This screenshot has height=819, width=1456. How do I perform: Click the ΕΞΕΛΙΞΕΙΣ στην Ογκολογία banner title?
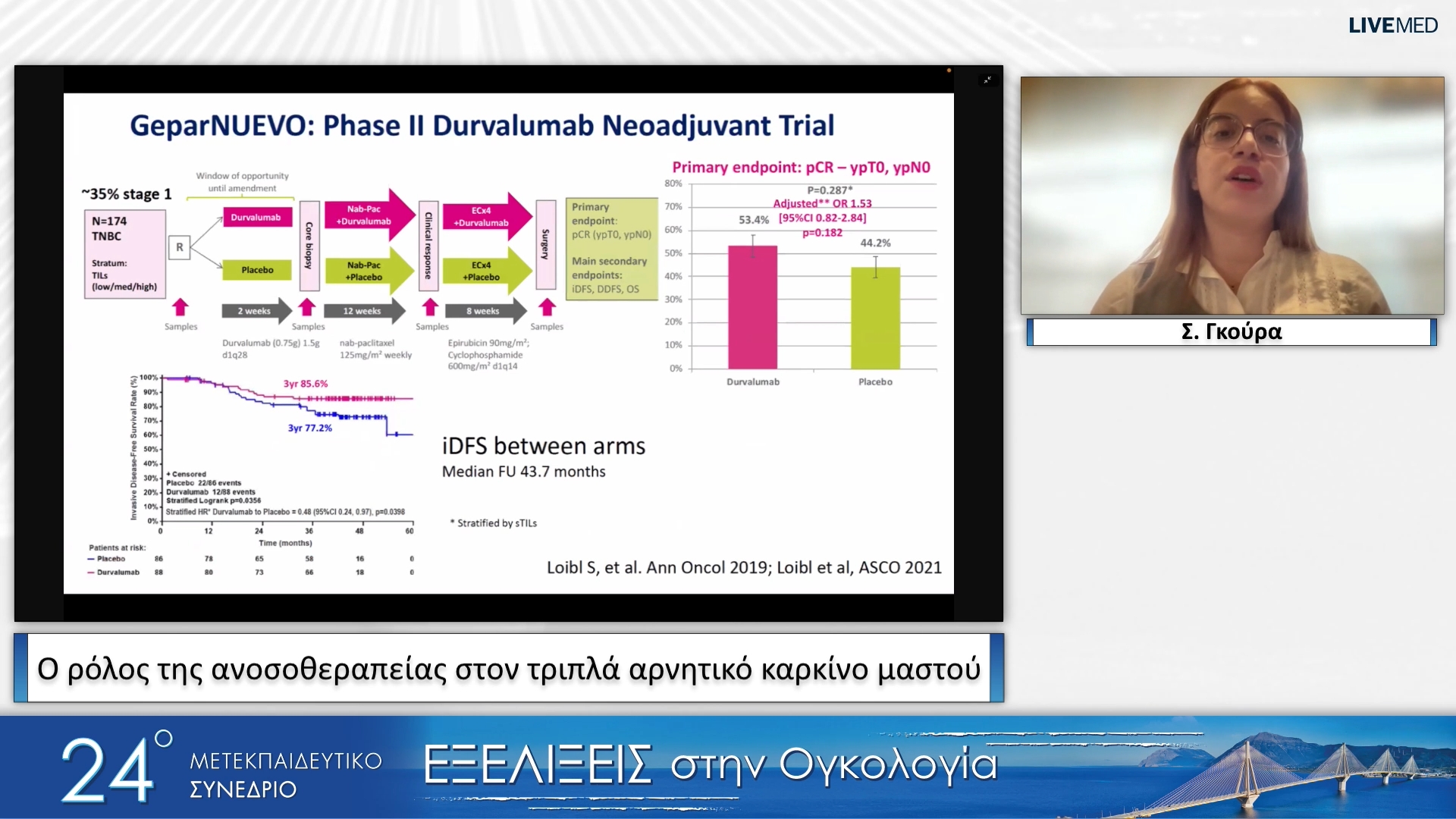710,764
